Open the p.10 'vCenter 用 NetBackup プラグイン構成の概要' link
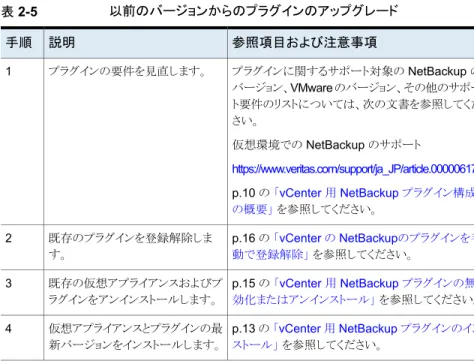474x361 pixels. [353, 201]
